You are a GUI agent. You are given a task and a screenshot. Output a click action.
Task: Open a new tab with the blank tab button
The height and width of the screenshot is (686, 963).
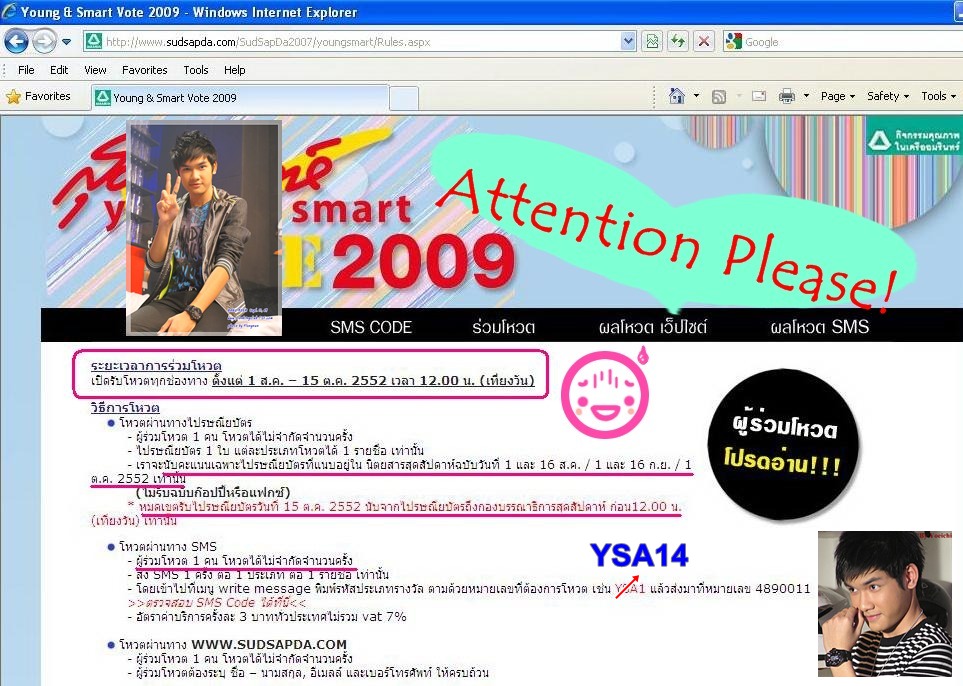(x=404, y=98)
